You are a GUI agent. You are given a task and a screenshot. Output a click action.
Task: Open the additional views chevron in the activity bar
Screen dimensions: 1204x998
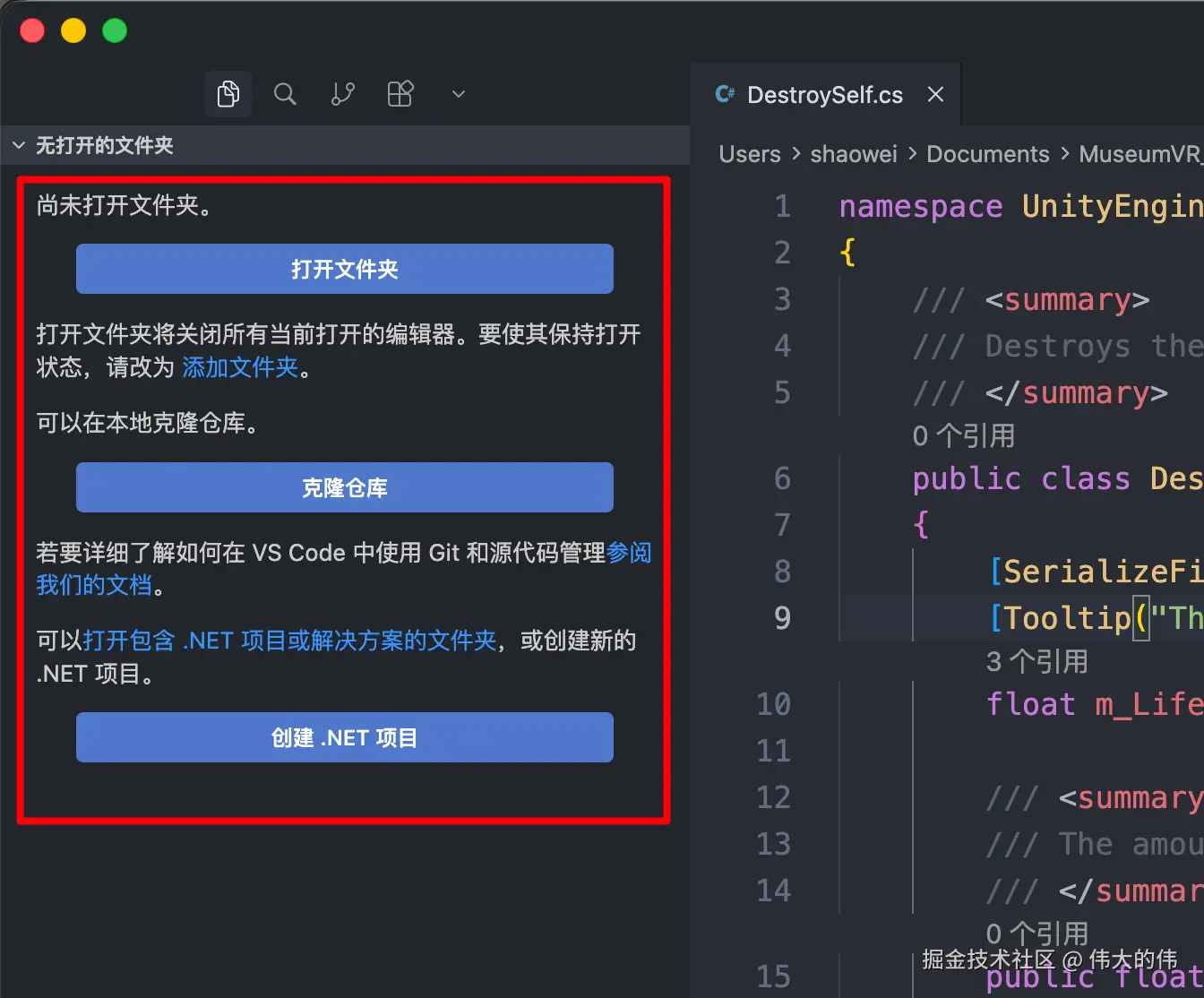tap(458, 93)
